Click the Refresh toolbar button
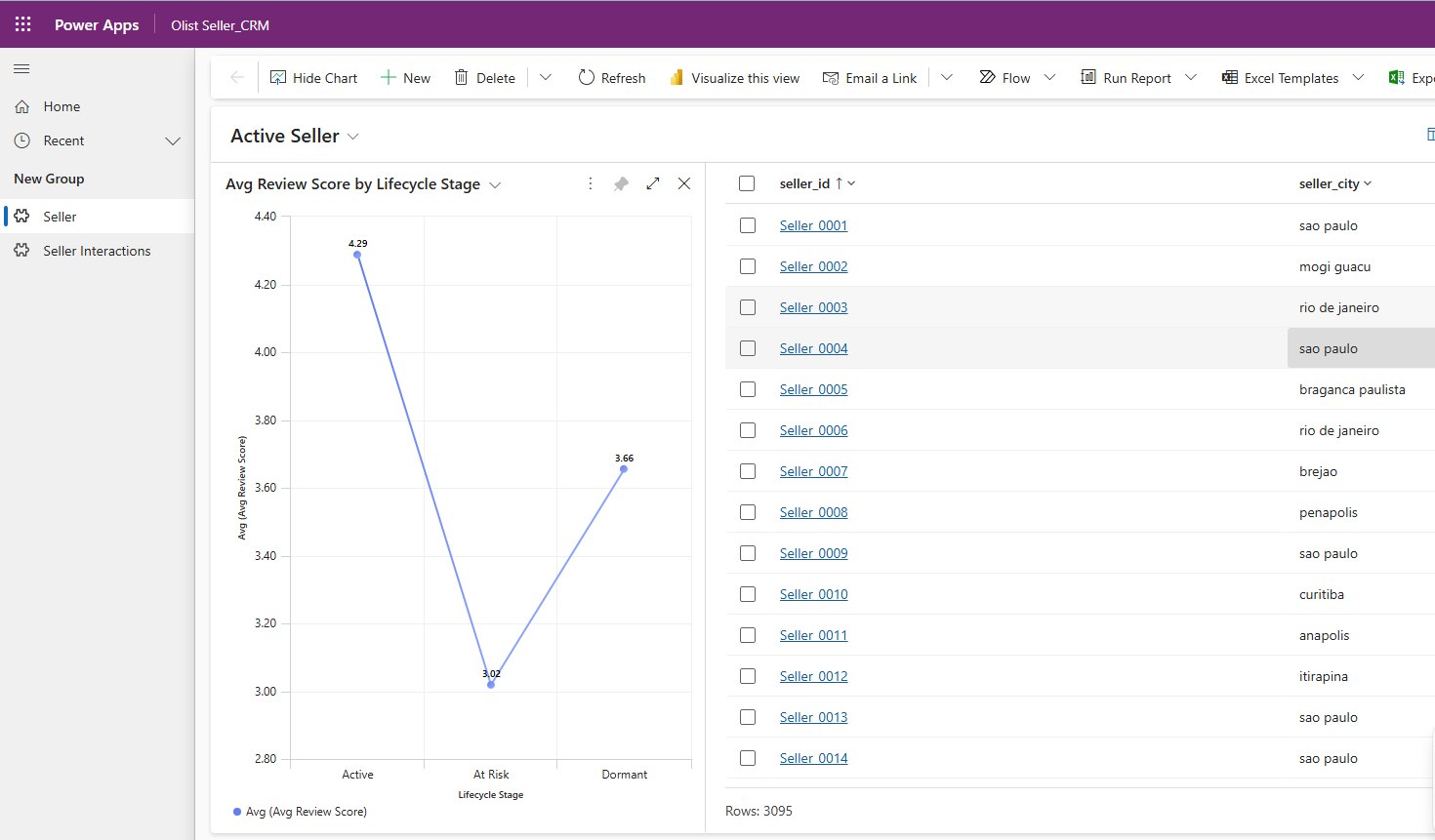1435x840 pixels. (612, 78)
